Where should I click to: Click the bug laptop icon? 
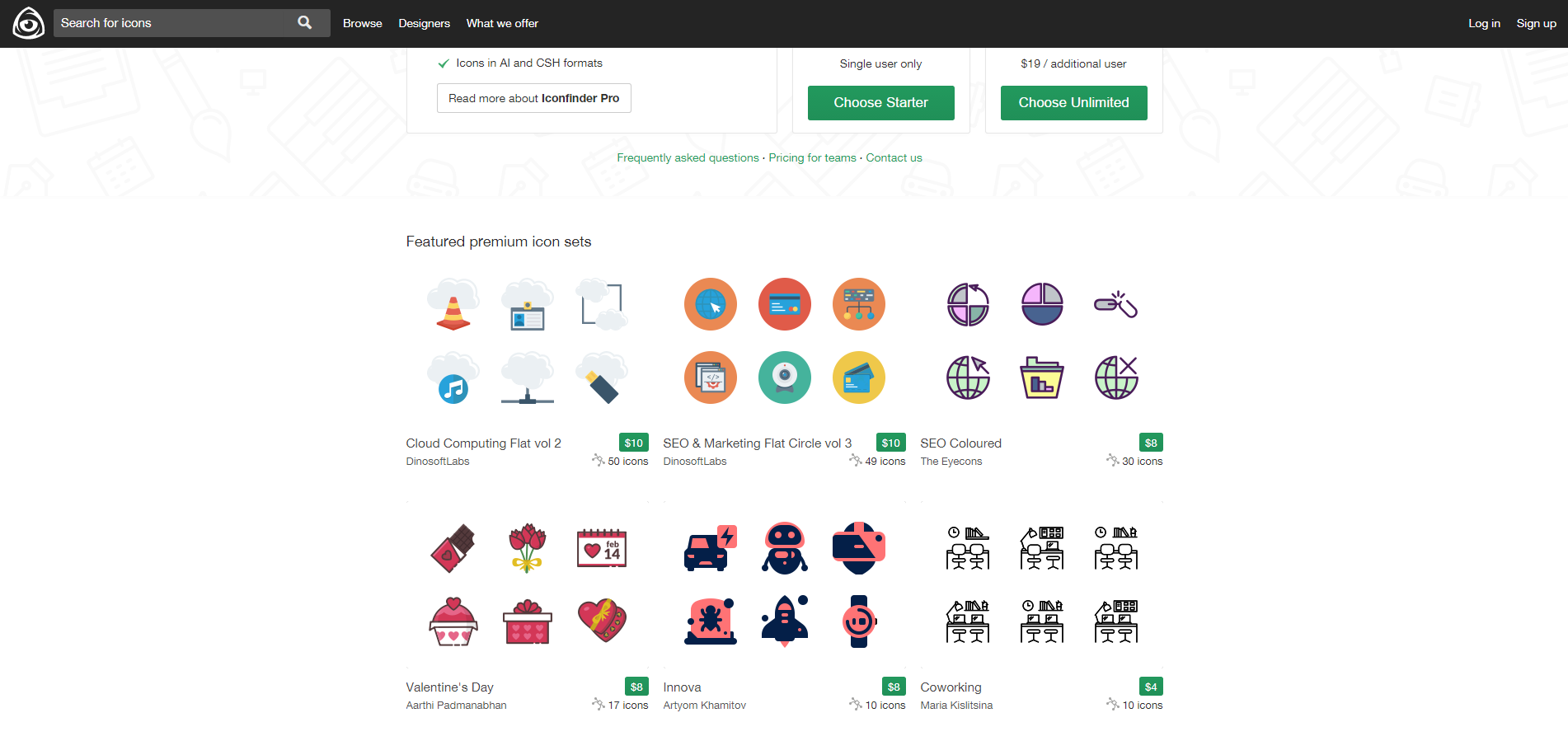711,621
